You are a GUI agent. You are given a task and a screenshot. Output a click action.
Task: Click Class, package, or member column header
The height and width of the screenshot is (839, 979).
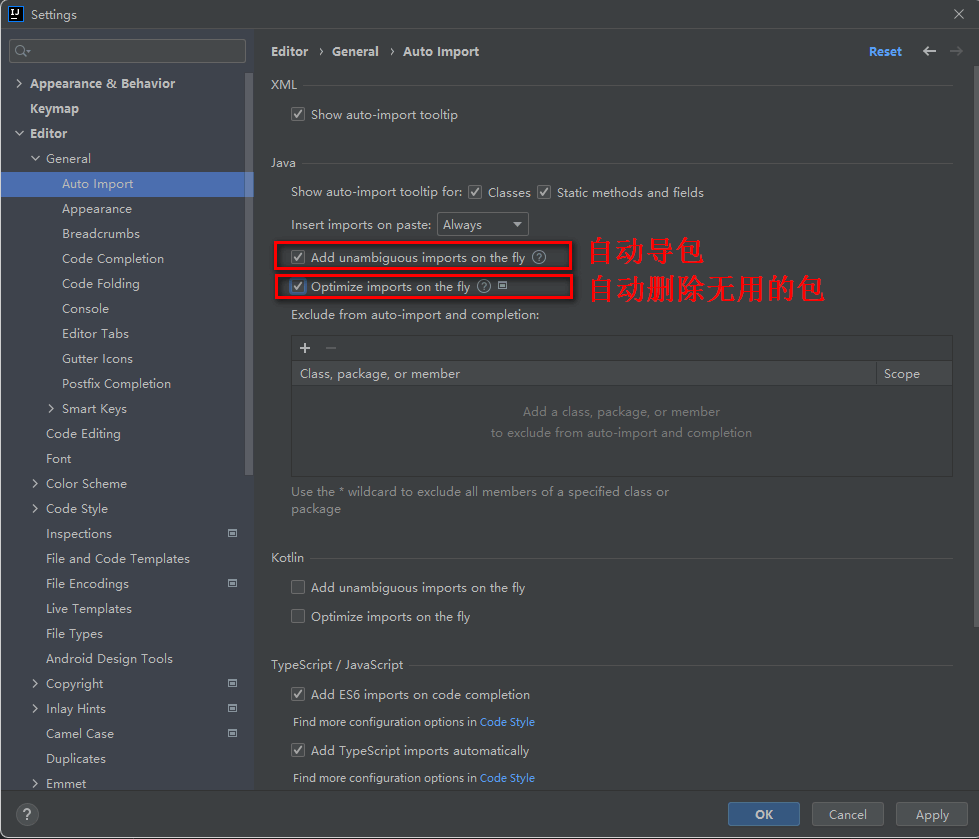coord(584,373)
